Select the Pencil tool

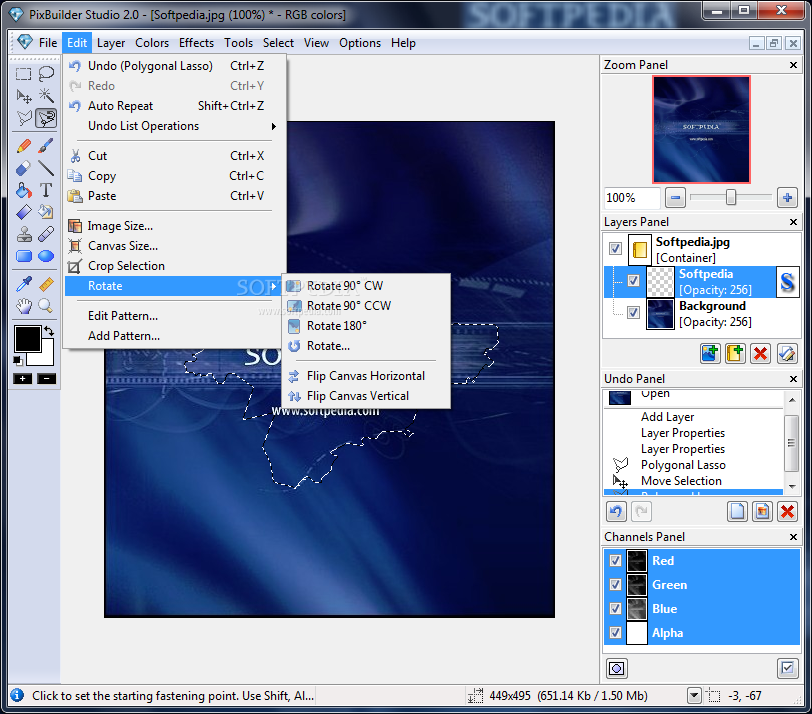(23, 147)
